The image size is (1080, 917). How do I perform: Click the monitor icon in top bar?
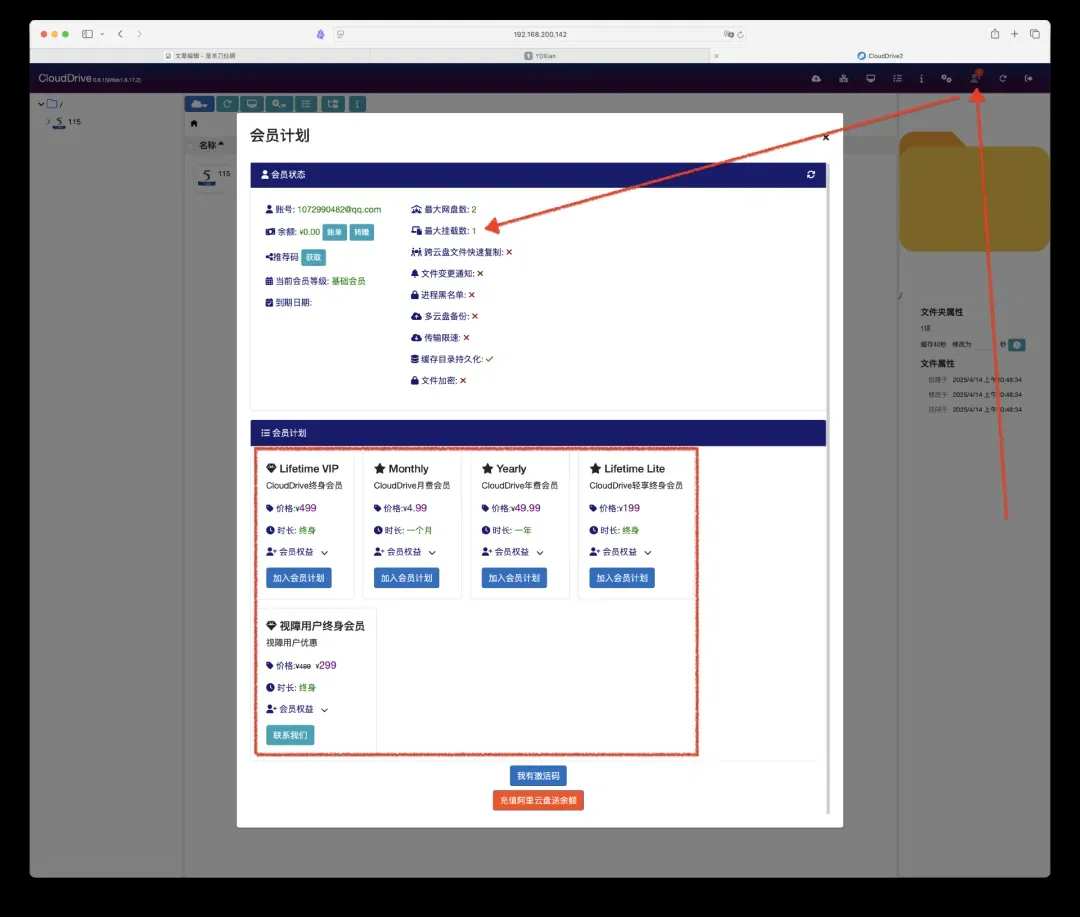pos(870,79)
